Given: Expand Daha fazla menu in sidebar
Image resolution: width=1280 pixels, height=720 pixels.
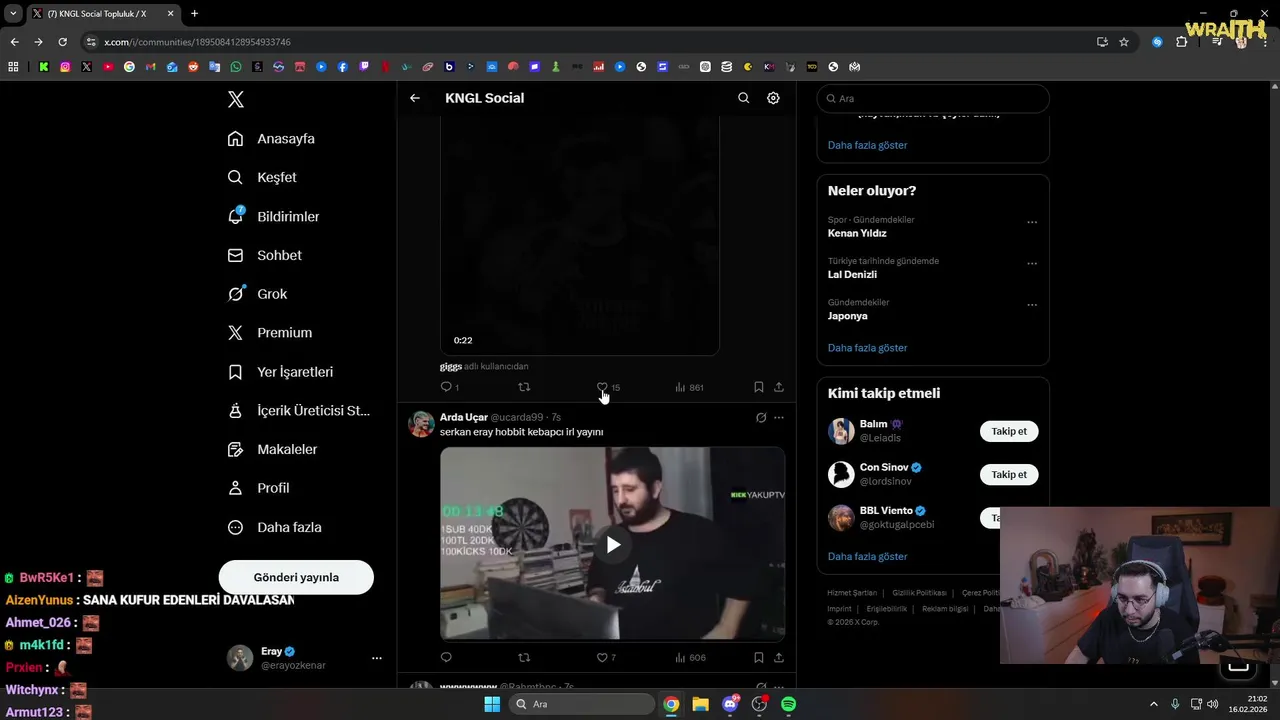Looking at the screenshot, I should pyautogui.click(x=275, y=527).
